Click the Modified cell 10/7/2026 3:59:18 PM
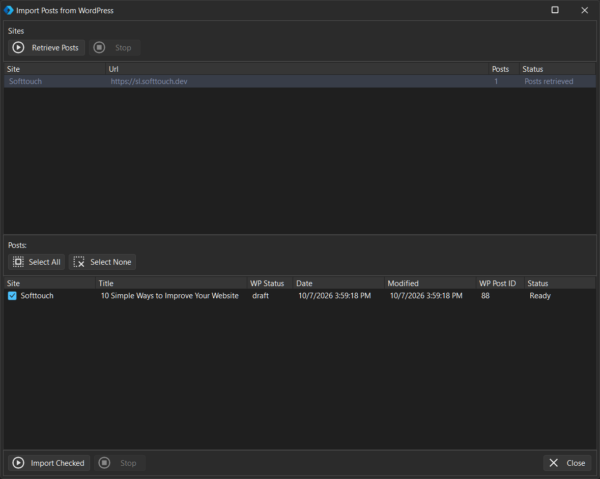This screenshot has height=479, width=600. pos(426,296)
